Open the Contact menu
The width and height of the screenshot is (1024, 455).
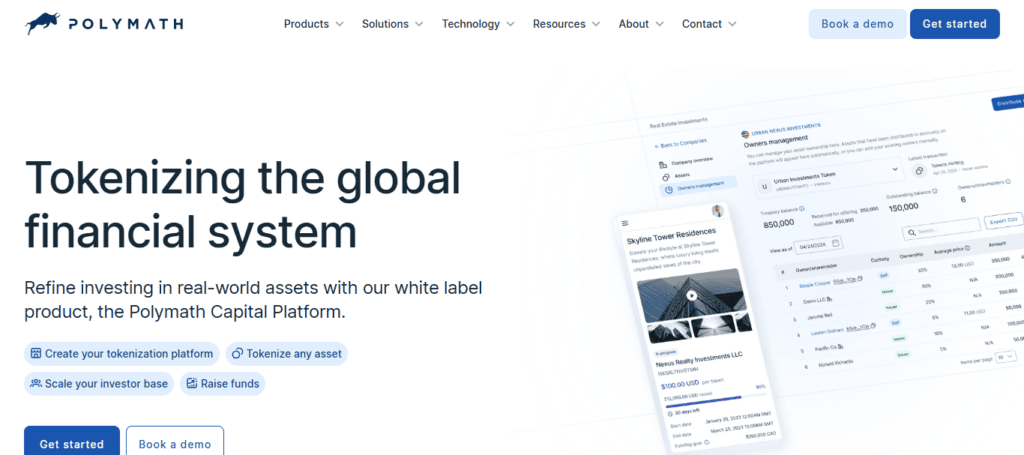(709, 24)
